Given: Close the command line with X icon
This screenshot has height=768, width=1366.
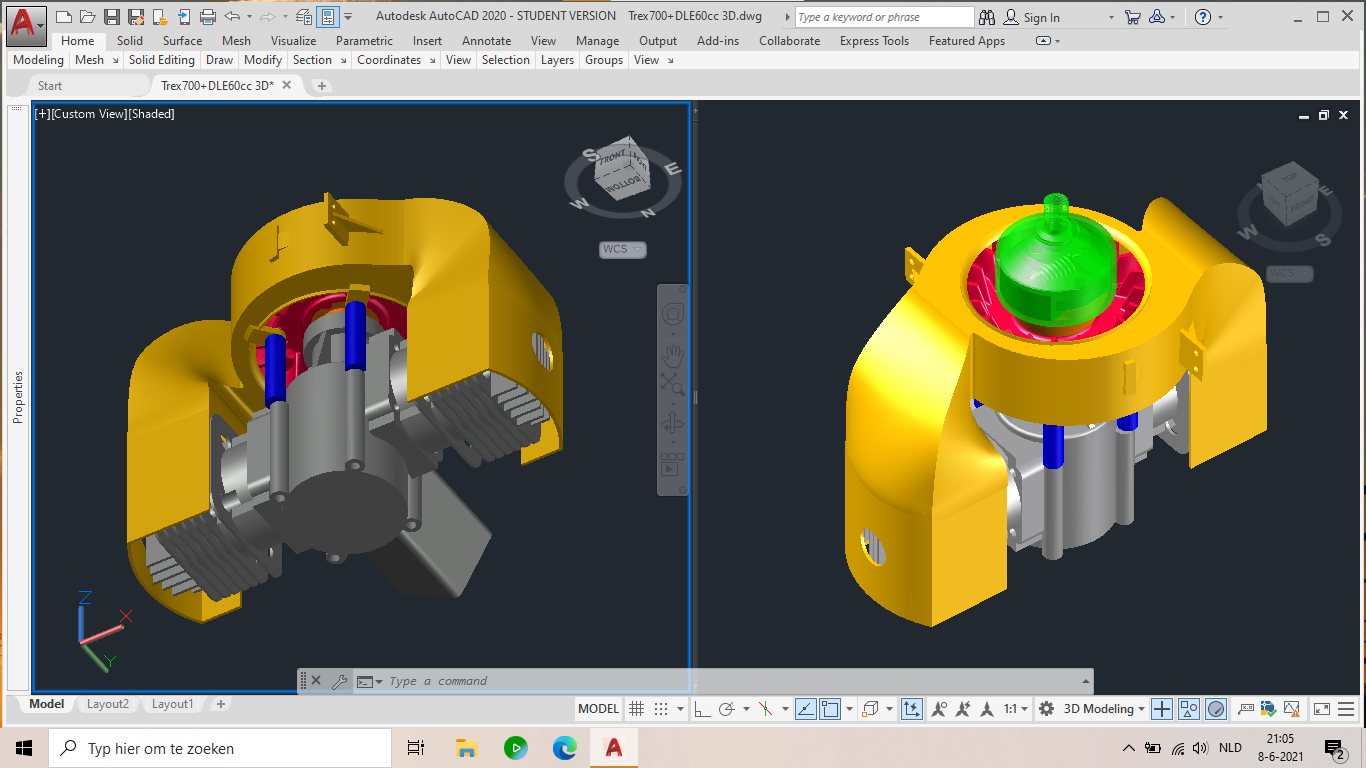Looking at the screenshot, I should click(316, 681).
